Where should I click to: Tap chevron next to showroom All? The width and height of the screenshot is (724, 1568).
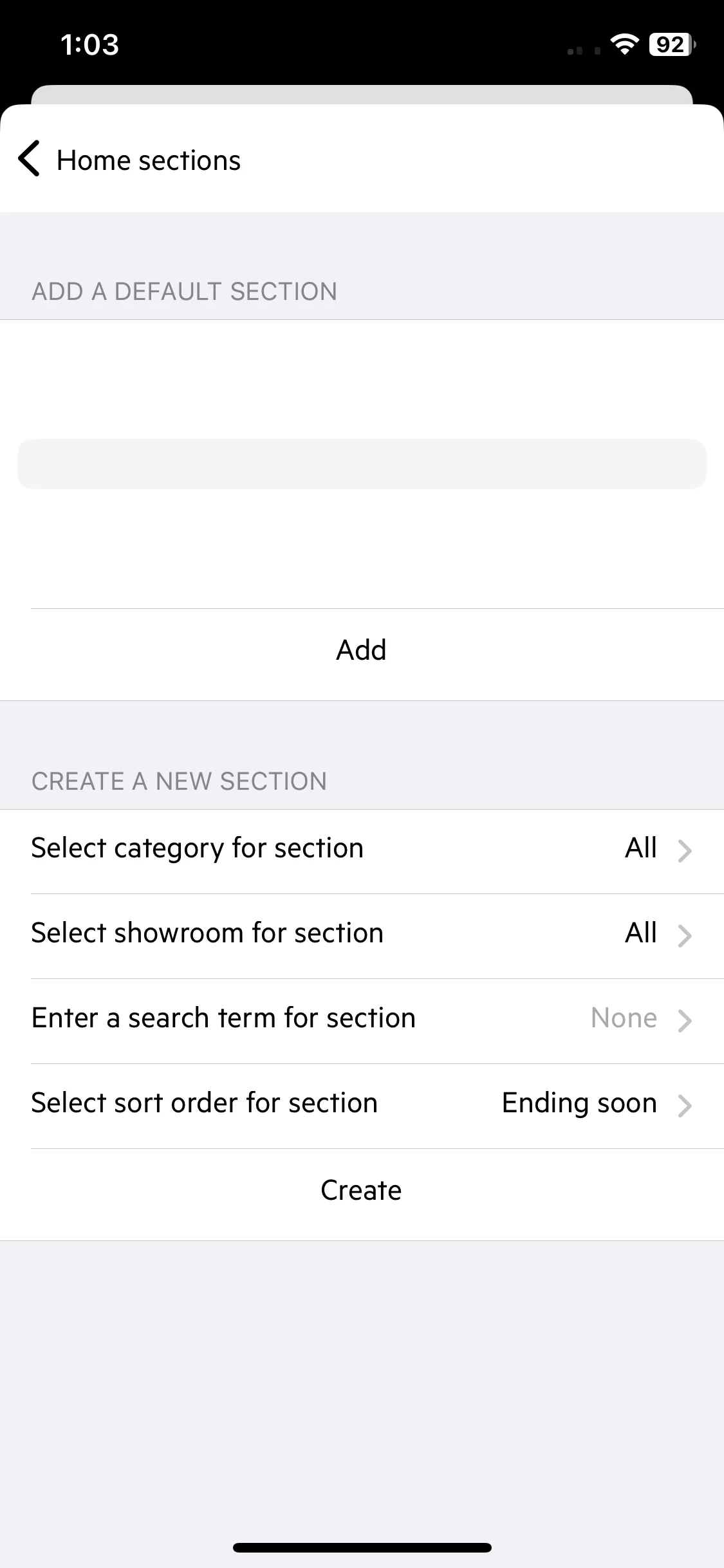click(685, 936)
